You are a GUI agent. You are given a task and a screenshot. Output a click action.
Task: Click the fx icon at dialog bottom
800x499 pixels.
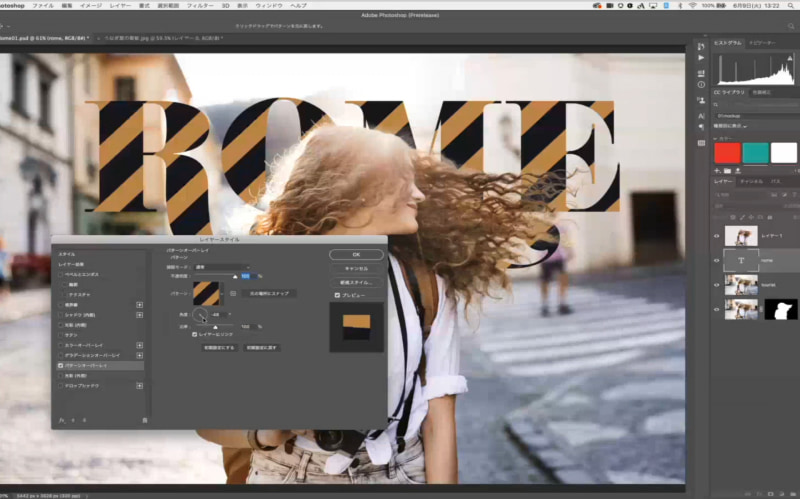(62, 420)
